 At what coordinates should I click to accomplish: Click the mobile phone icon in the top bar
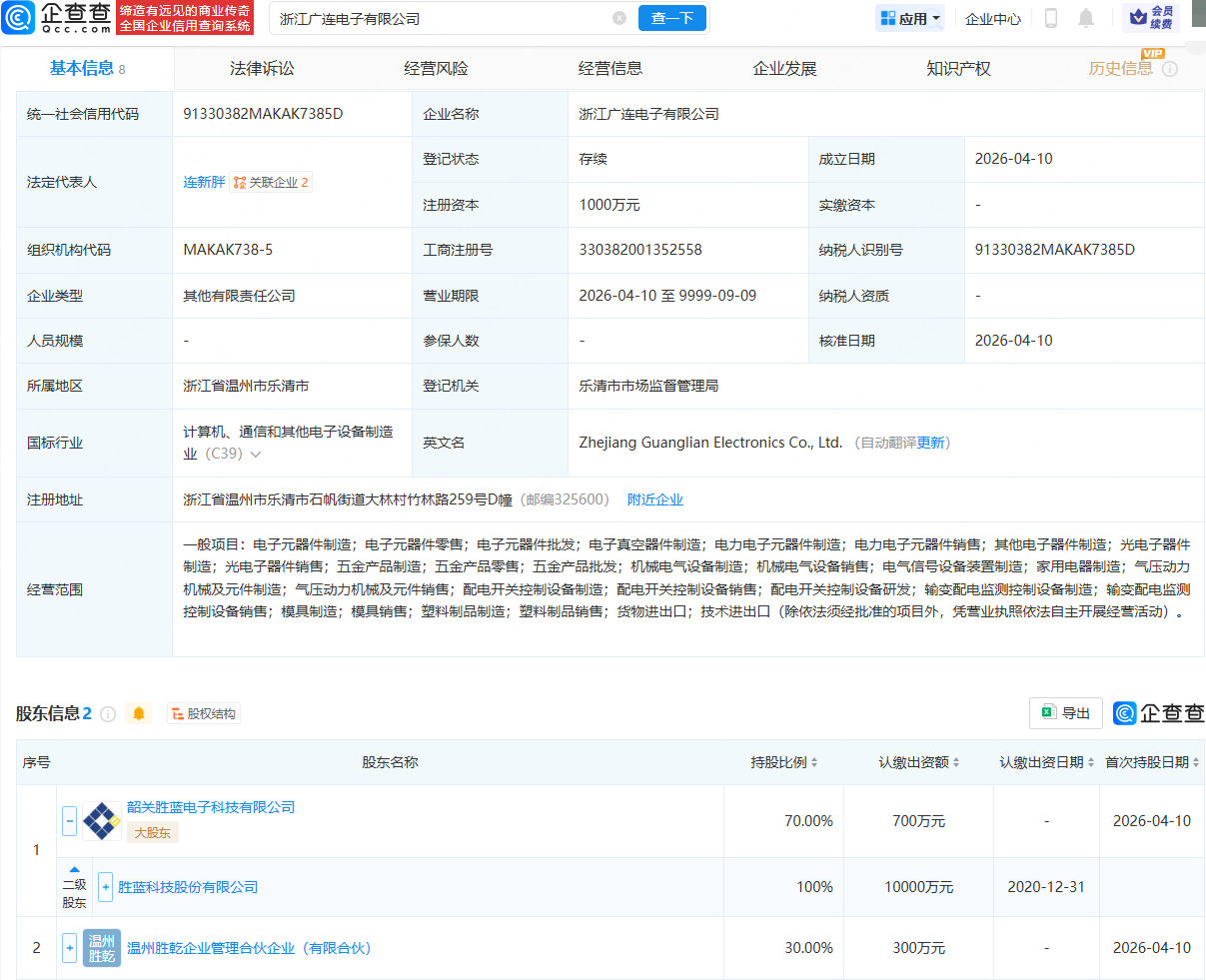(1052, 18)
